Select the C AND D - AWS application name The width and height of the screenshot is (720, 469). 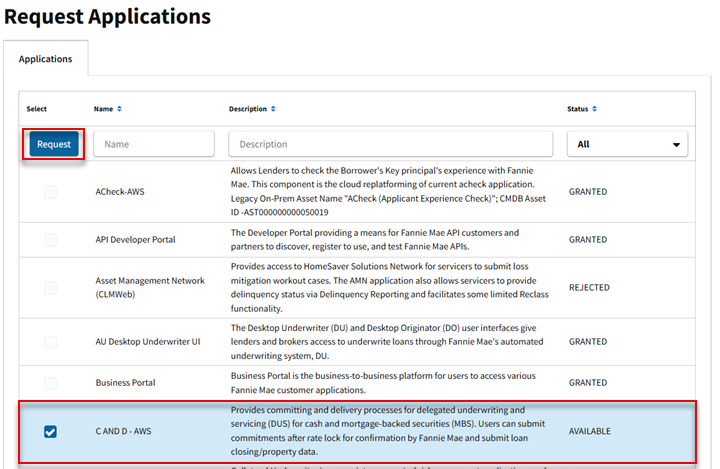131,432
